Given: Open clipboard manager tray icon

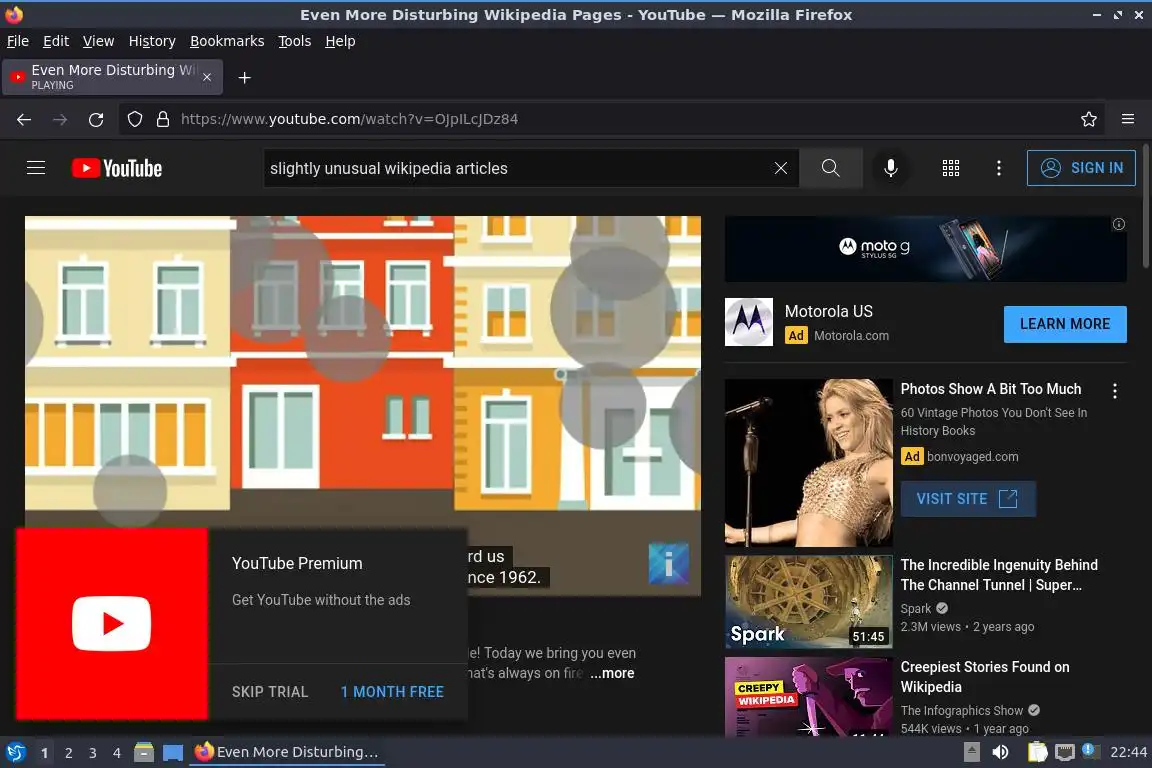Looking at the screenshot, I should coord(1037,752).
